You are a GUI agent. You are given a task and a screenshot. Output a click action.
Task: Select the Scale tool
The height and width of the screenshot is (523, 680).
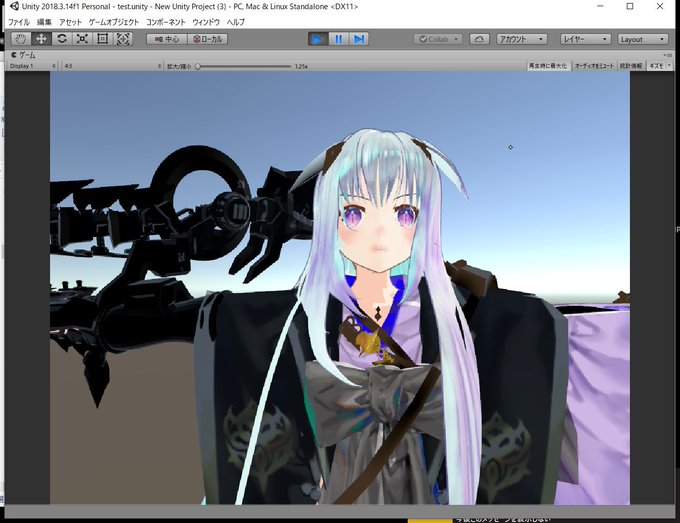click(x=82, y=39)
